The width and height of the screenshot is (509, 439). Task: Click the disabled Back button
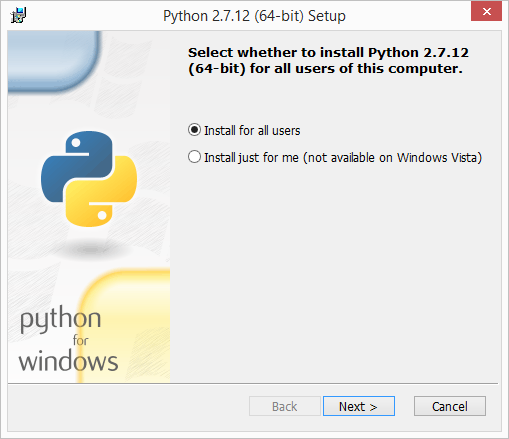click(285, 406)
